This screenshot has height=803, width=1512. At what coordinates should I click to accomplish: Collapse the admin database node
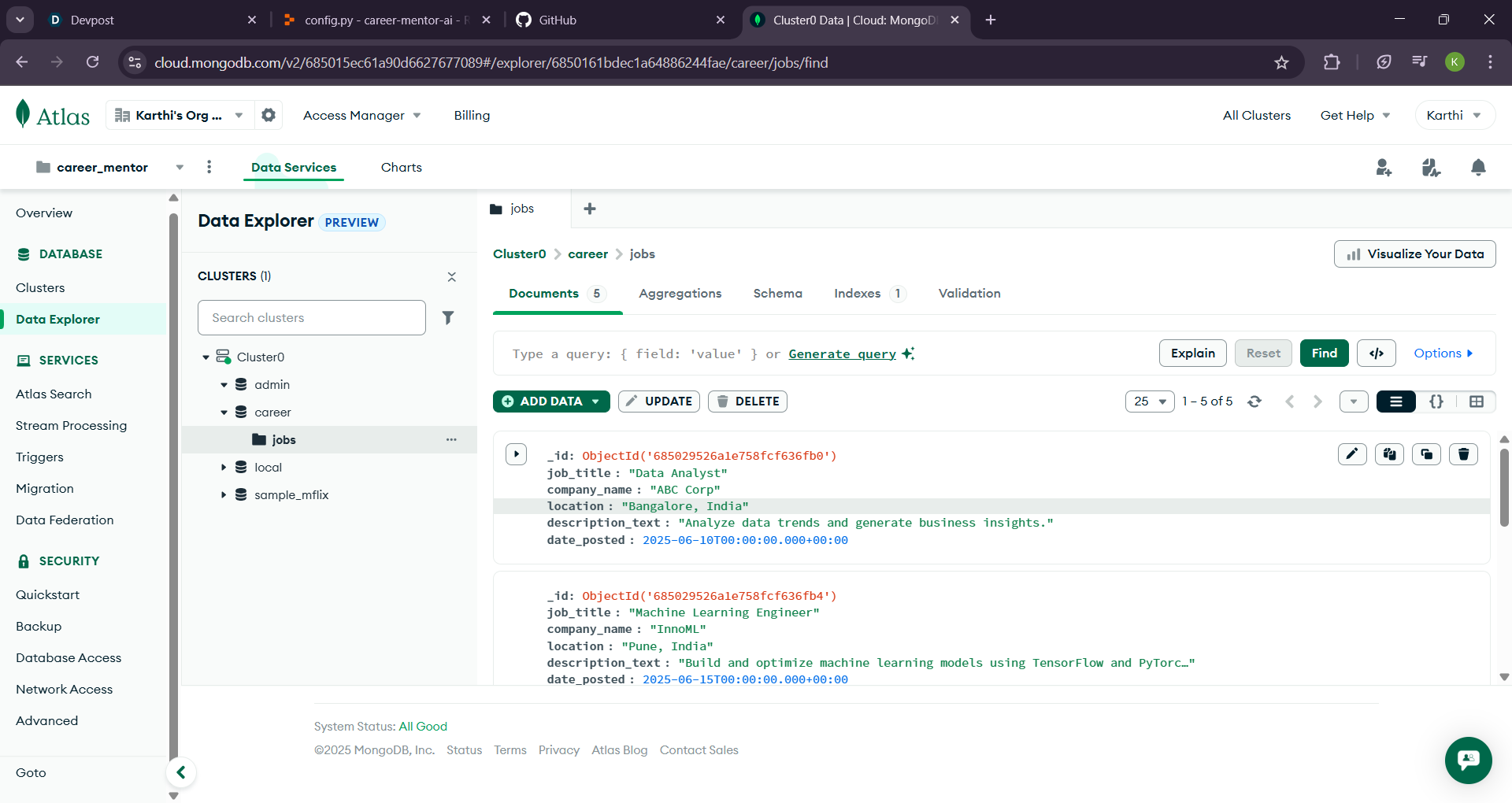click(224, 385)
